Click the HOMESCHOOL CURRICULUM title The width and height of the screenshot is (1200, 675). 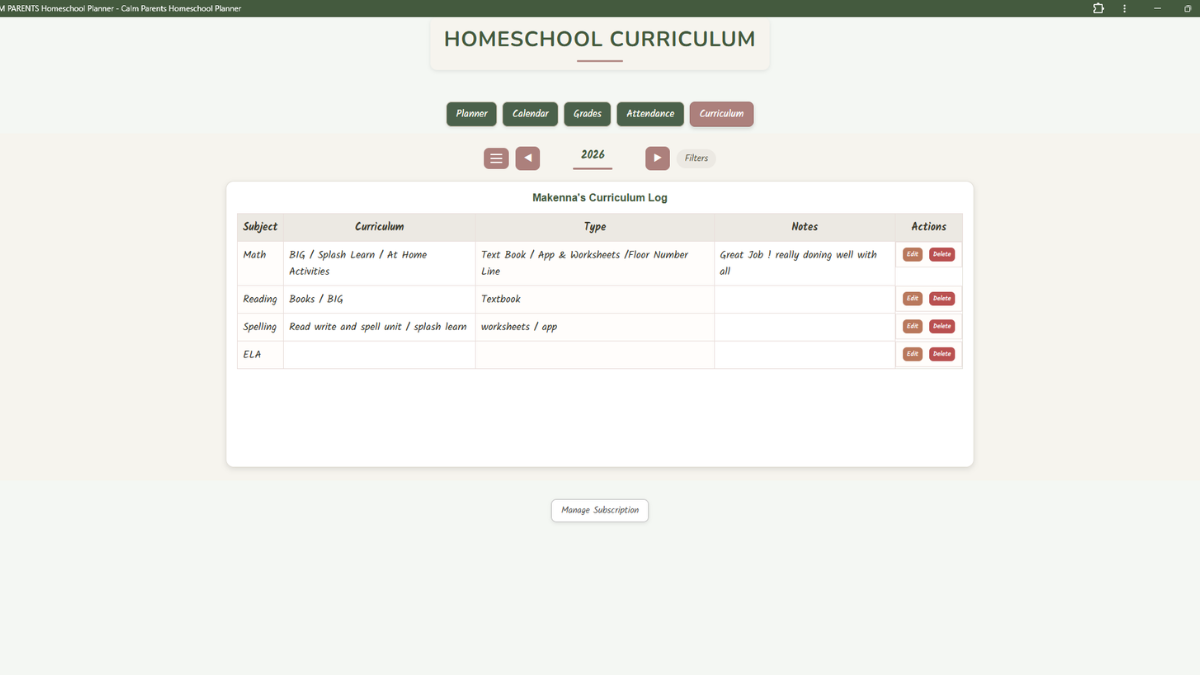(600, 40)
